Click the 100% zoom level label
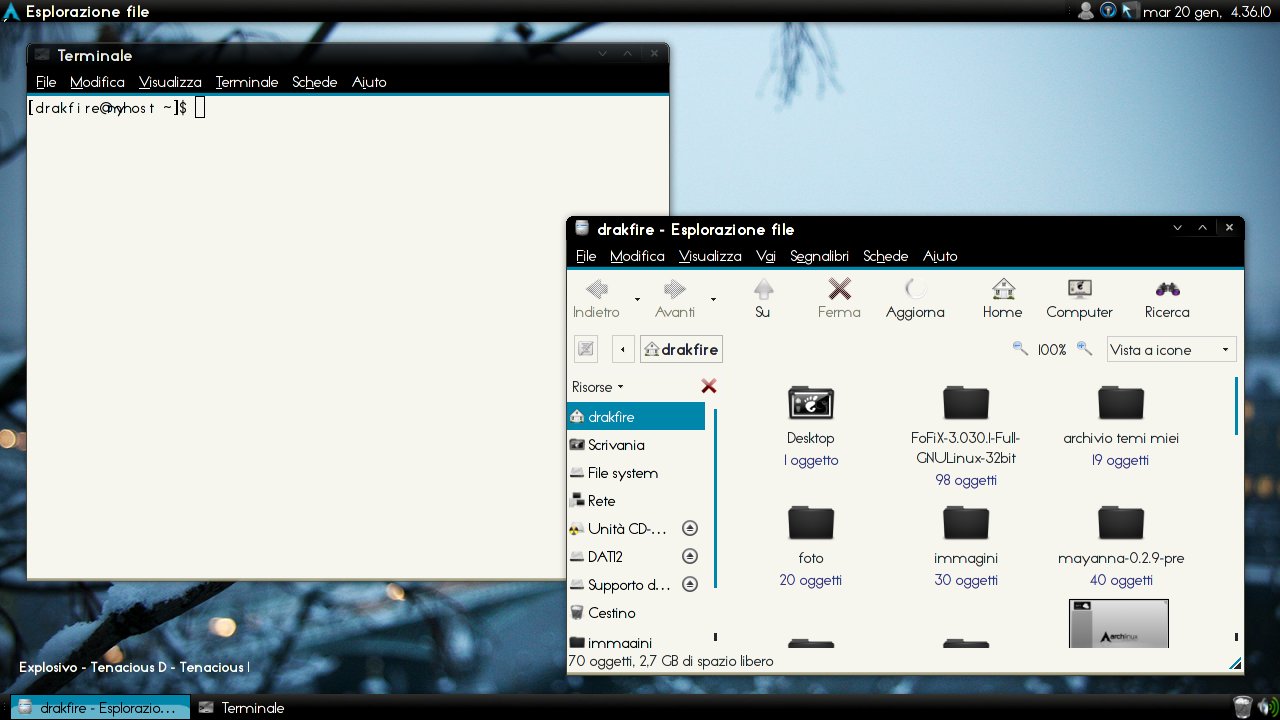Screen dimensions: 1280x720 point(1052,350)
